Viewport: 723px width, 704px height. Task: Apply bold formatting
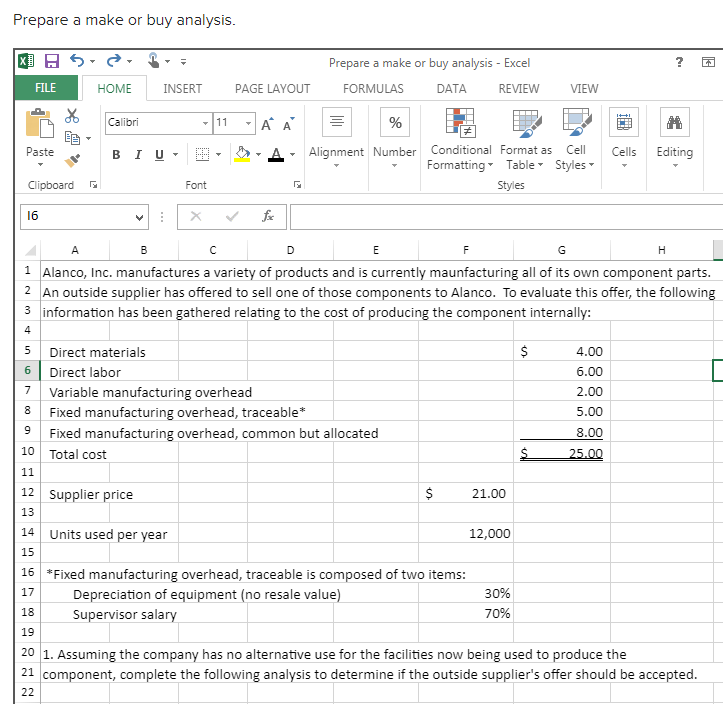pos(116,155)
